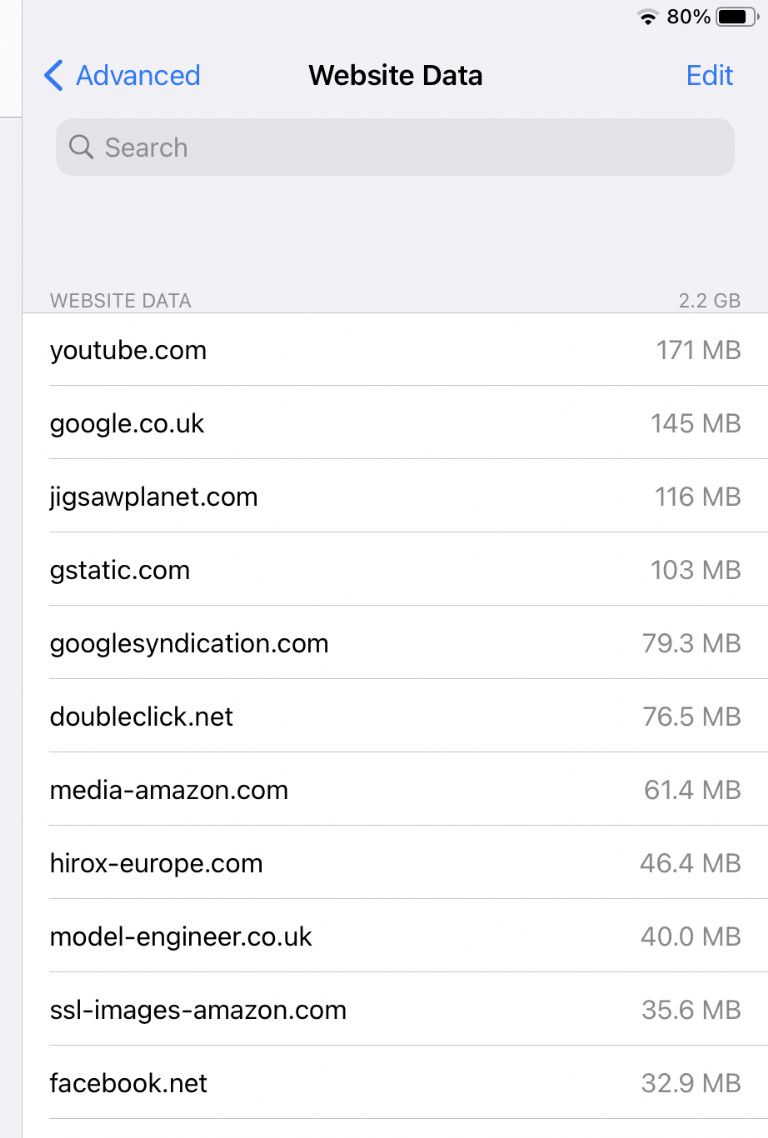Tap the back chevron next to Advanced
Image resolution: width=768 pixels, height=1138 pixels.
[x=54, y=75]
